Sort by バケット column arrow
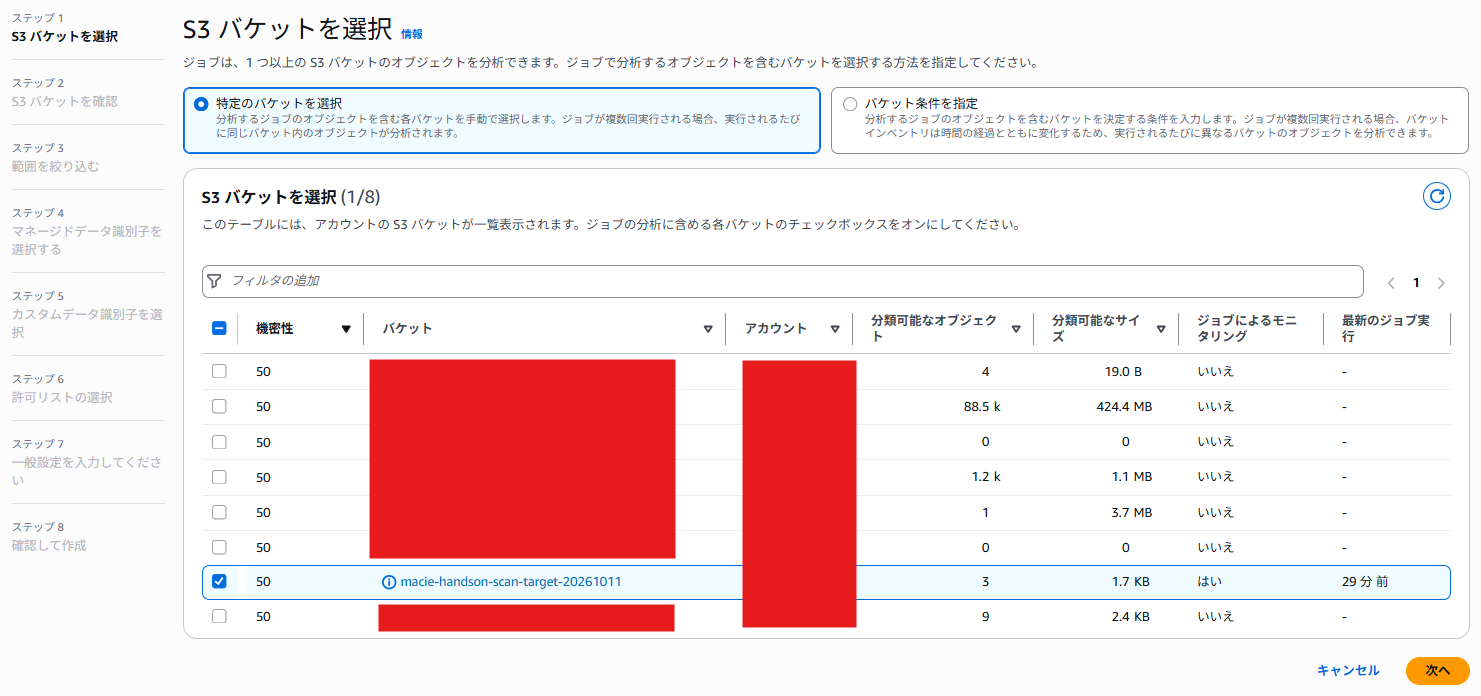Image resolution: width=1481 pixels, height=696 pixels. 708,329
